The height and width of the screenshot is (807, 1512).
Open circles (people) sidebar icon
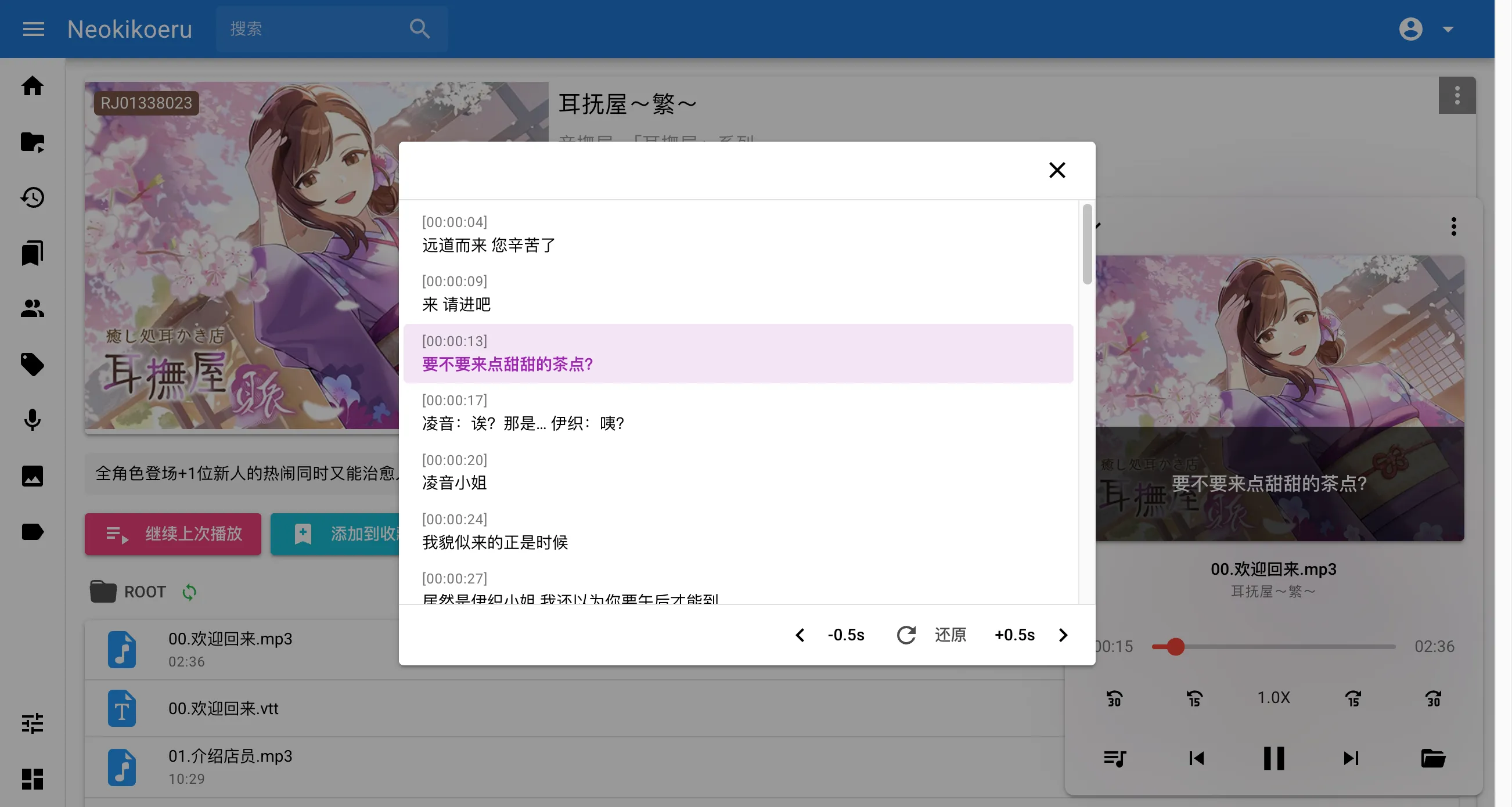coord(33,308)
